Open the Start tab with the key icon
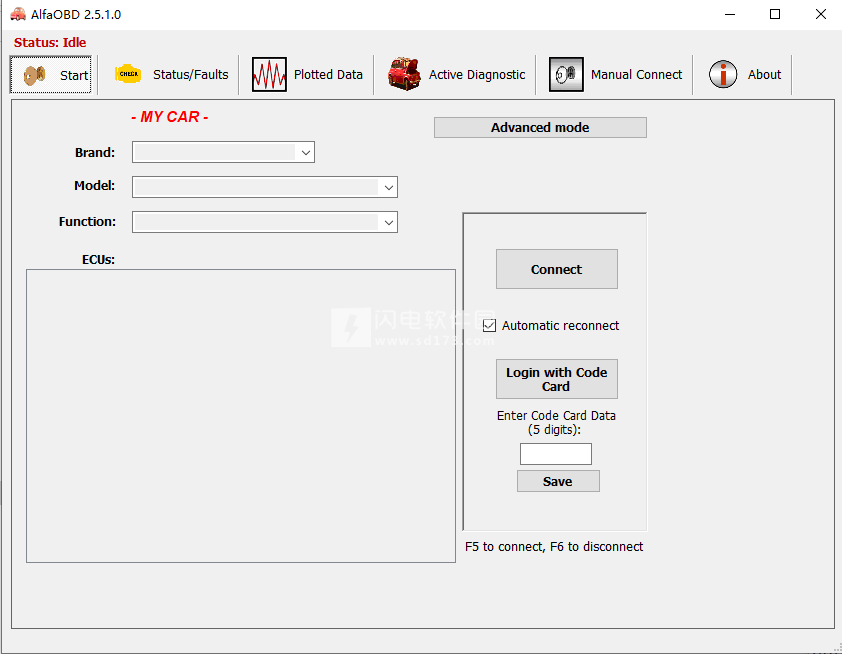Image resolution: width=842 pixels, height=654 pixels. [x=51, y=75]
